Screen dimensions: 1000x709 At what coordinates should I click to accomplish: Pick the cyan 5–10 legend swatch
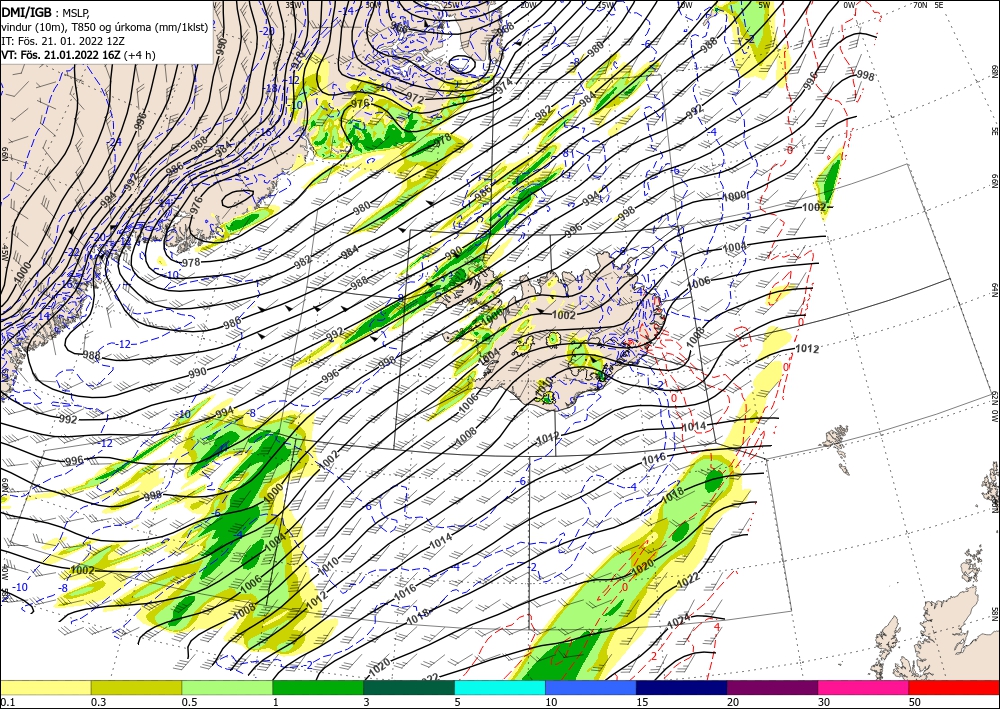click(500, 687)
